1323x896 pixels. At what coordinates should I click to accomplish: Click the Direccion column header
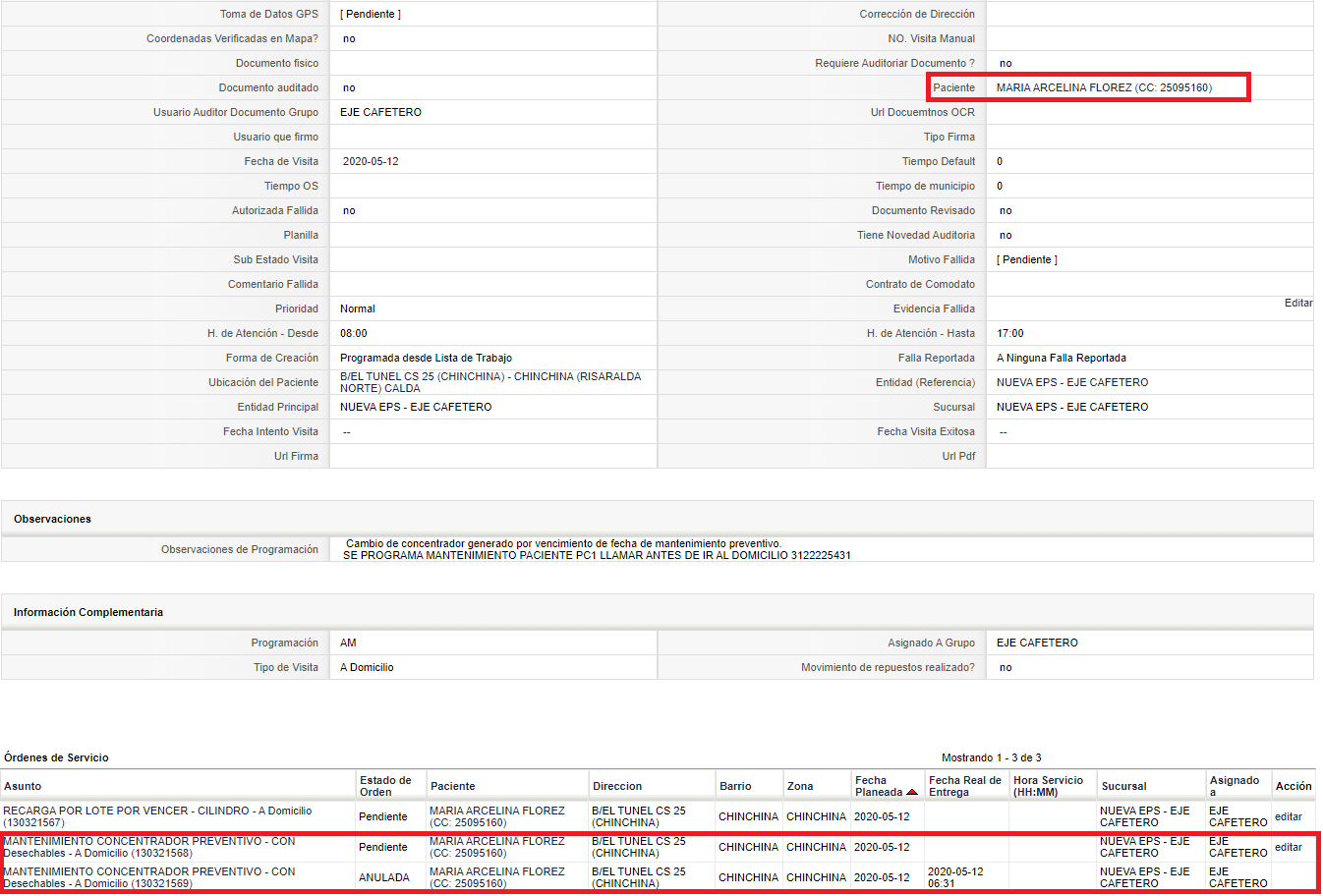[x=616, y=786]
